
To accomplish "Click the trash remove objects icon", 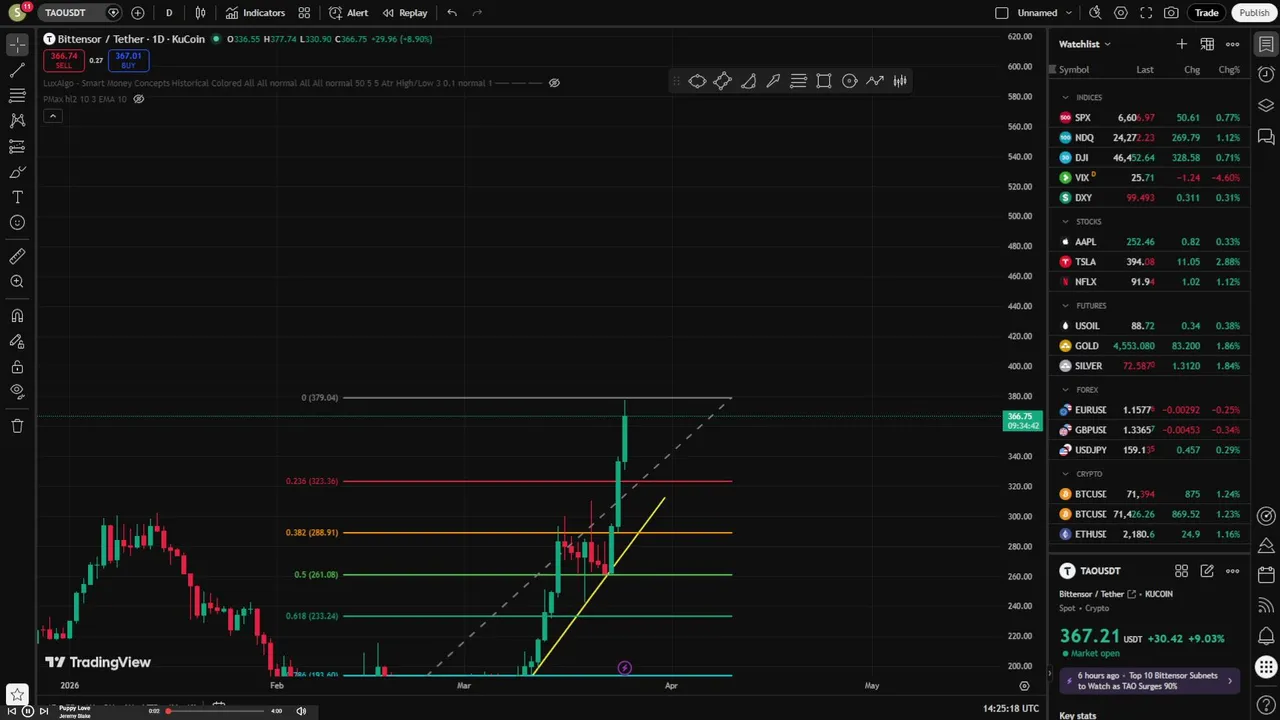I will pyautogui.click(x=17, y=426).
